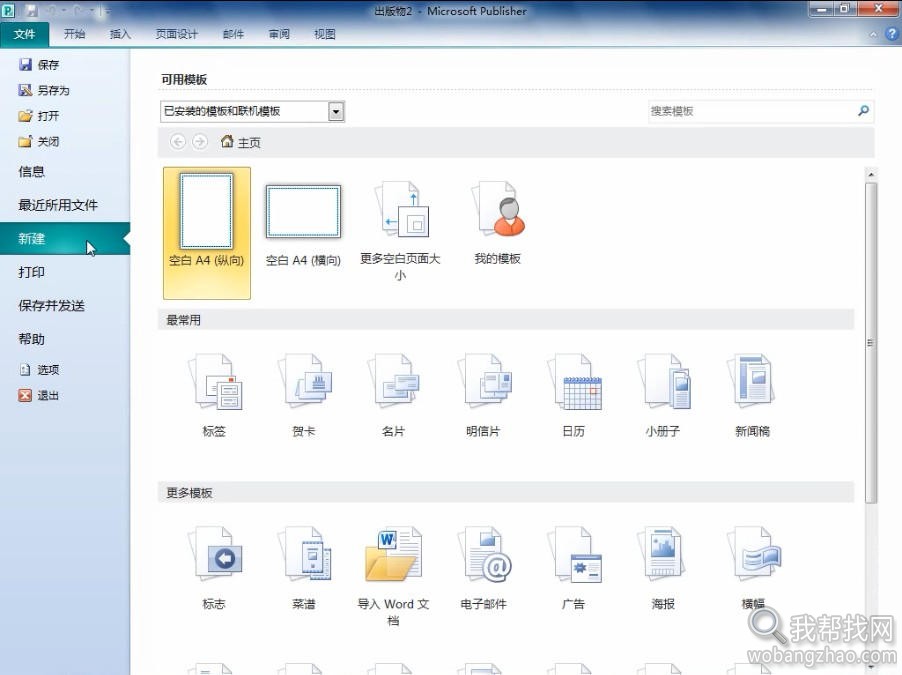Select the 菜谱 menu template category
The width and height of the screenshot is (902, 675).
click(x=304, y=554)
